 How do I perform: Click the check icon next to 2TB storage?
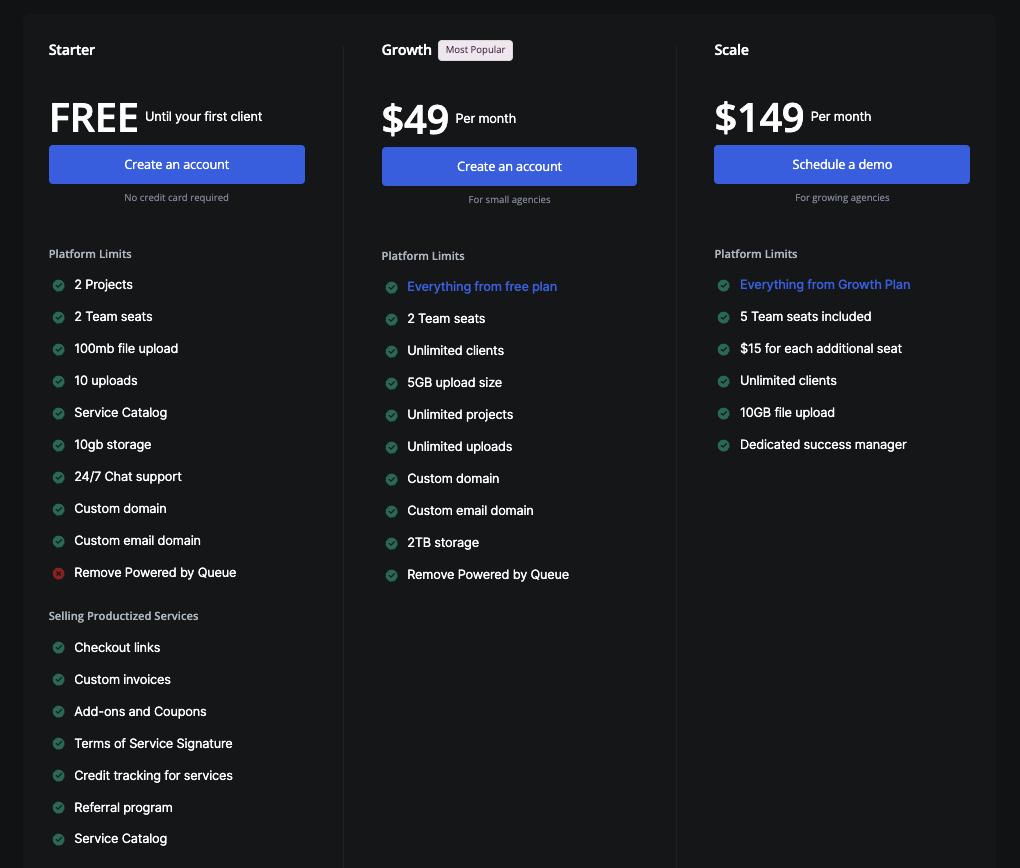coord(392,543)
